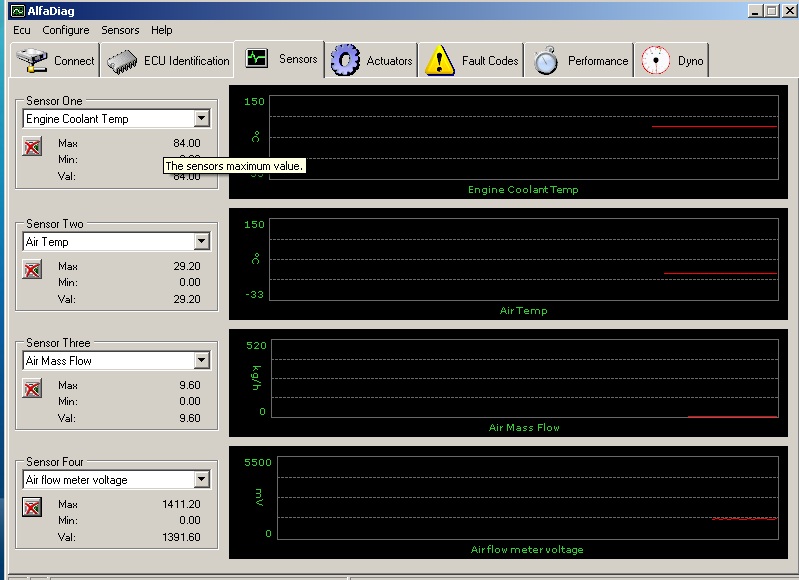This screenshot has width=799, height=580.
Task: Open the Fault Codes warning icon
Action: (440, 60)
